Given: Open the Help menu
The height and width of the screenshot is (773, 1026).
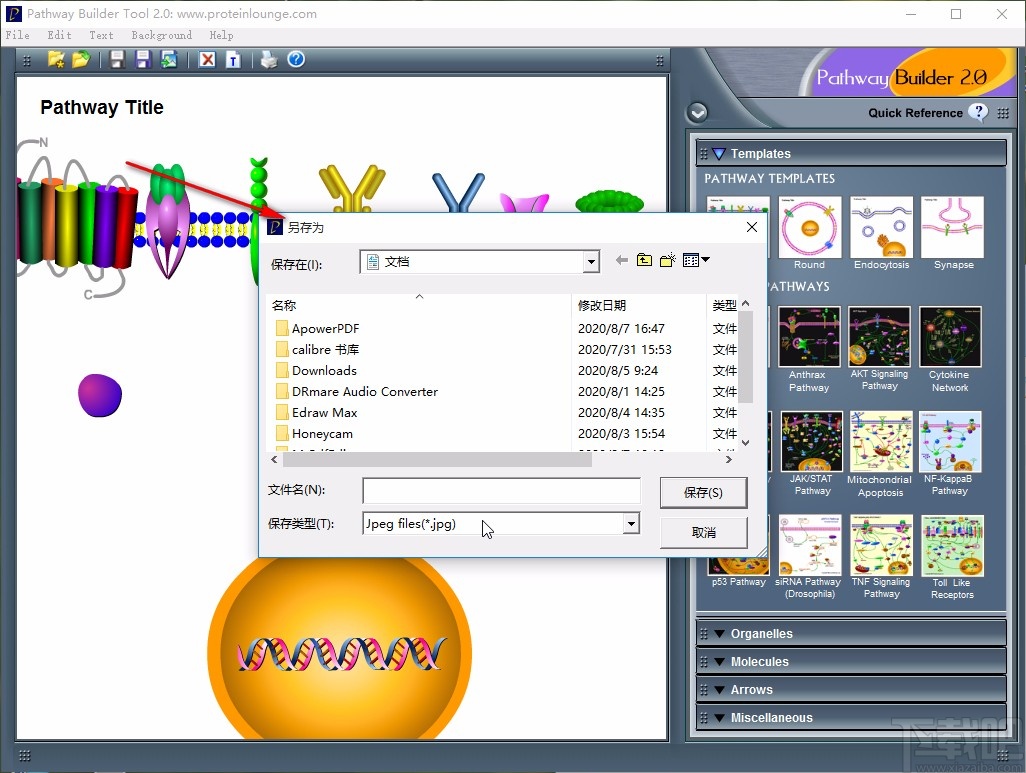Looking at the screenshot, I should pyautogui.click(x=221, y=35).
